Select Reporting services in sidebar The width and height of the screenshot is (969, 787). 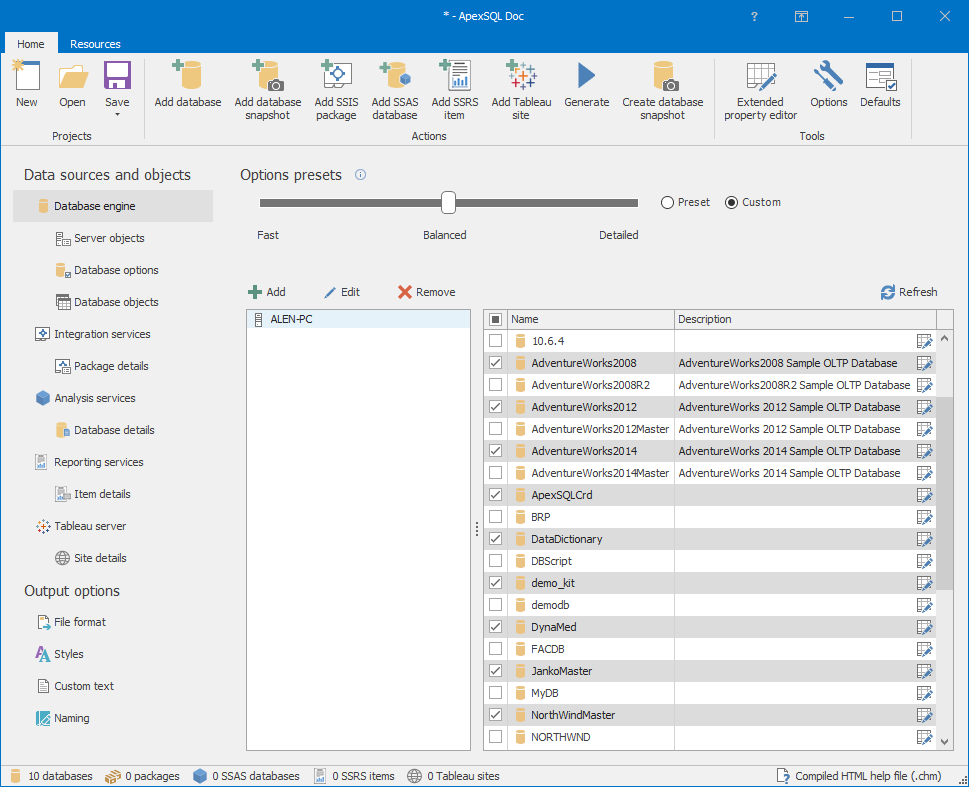[x=90, y=462]
